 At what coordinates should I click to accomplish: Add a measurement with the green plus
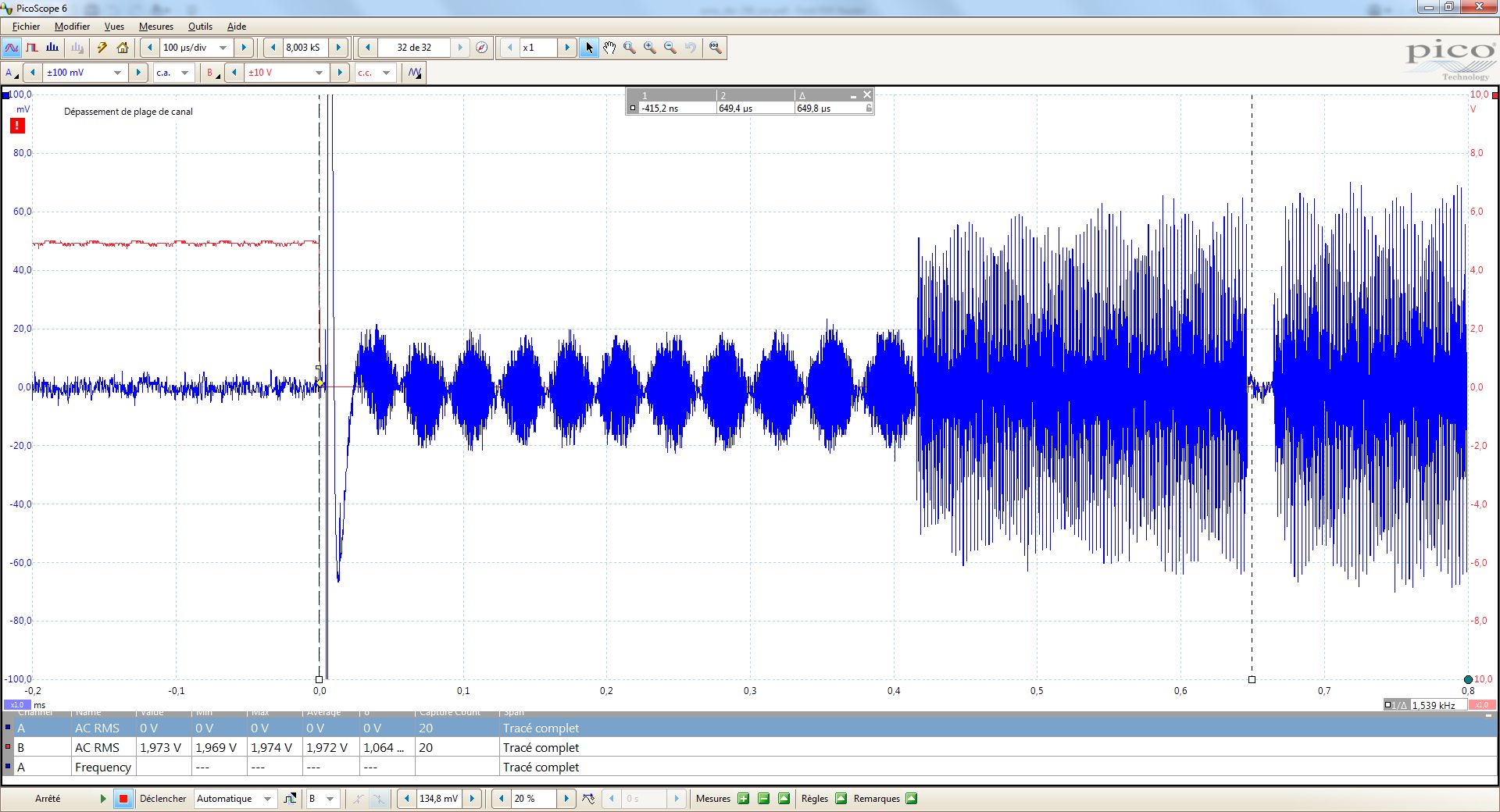[x=744, y=799]
